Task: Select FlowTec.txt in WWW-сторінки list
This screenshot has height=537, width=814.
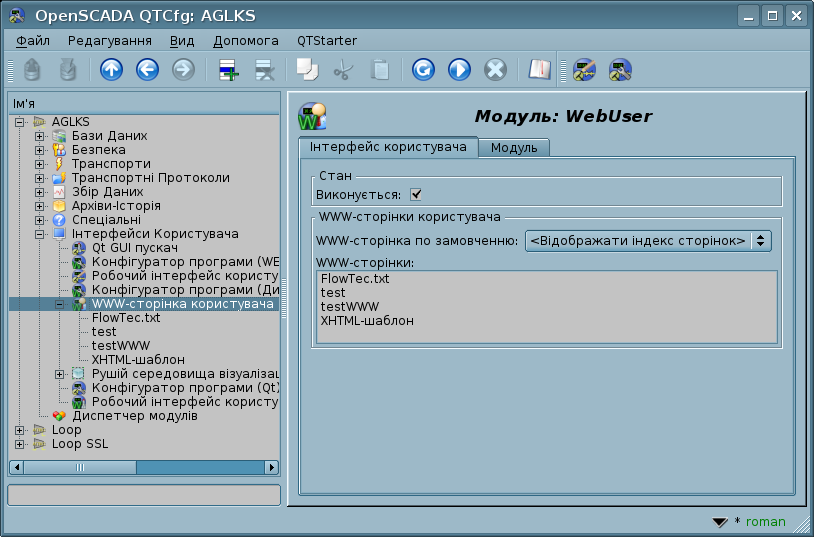Action: point(355,279)
